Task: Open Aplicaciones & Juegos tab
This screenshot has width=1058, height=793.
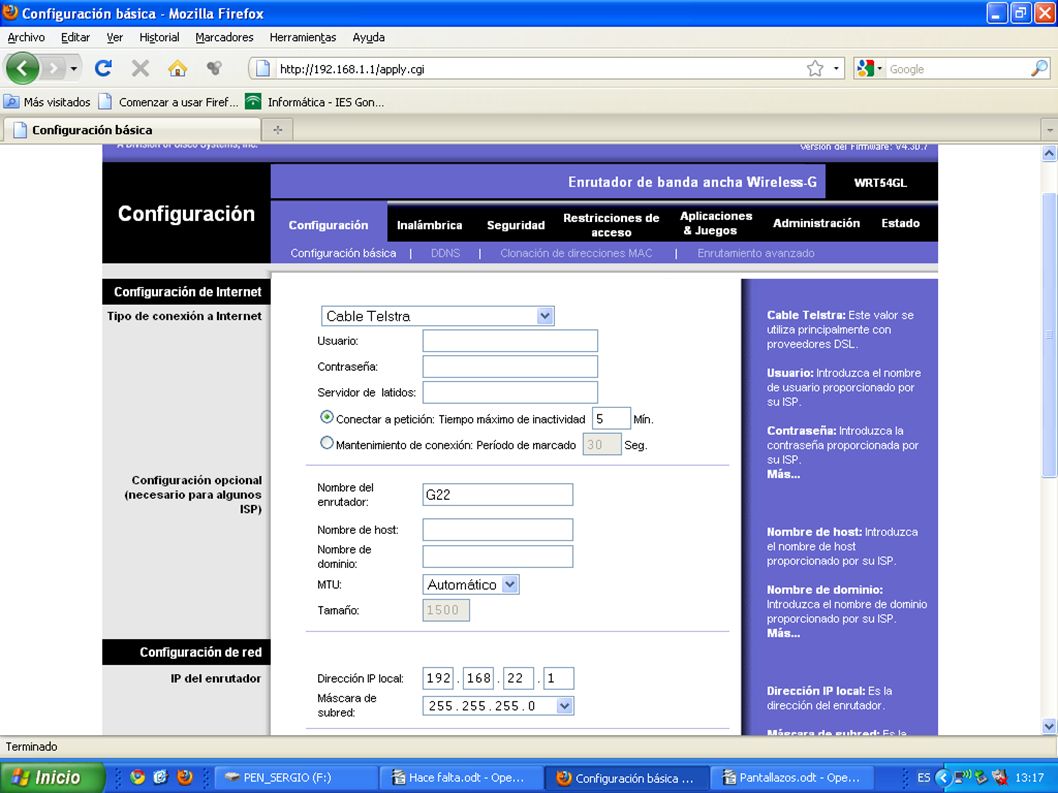Action: pyautogui.click(x=715, y=223)
